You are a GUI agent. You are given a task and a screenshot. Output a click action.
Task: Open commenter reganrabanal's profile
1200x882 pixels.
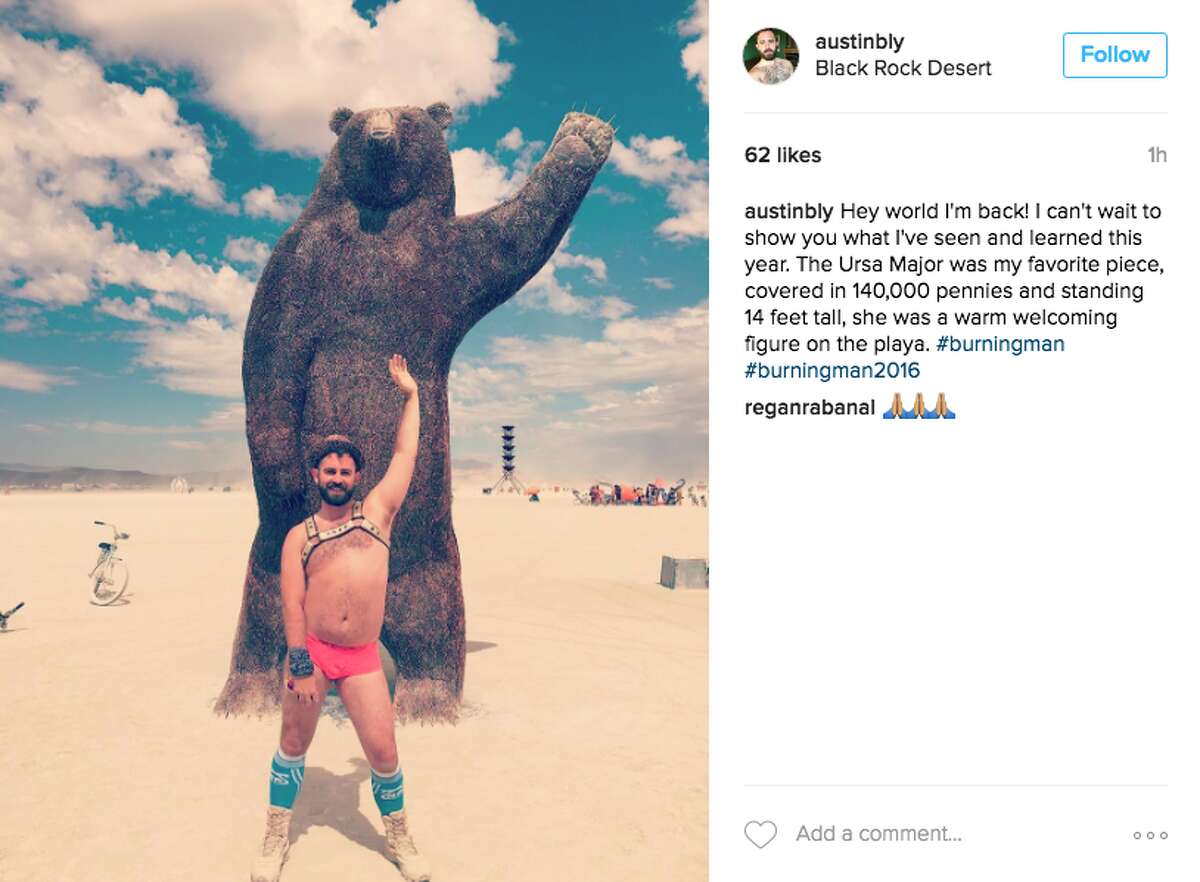pos(810,408)
